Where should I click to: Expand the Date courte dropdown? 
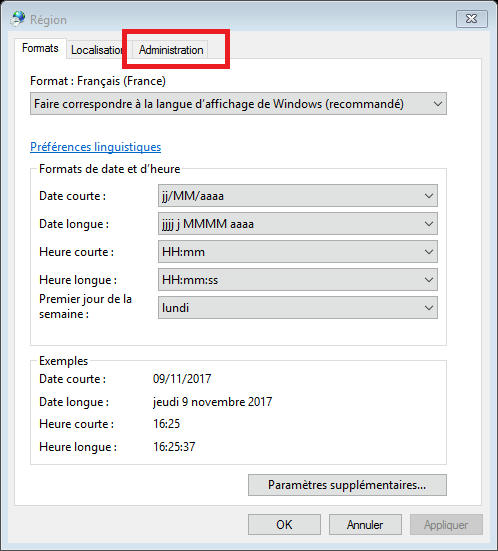click(298, 196)
